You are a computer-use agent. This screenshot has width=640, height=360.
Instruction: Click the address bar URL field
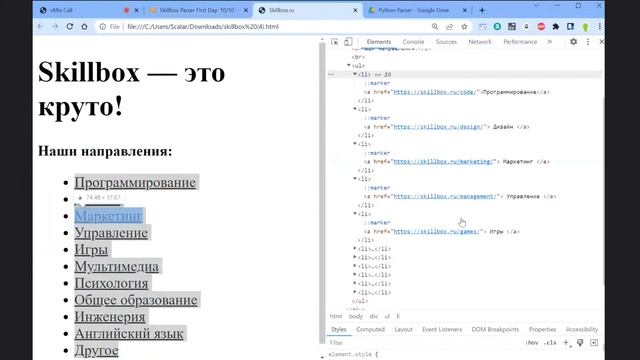pos(278,27)
